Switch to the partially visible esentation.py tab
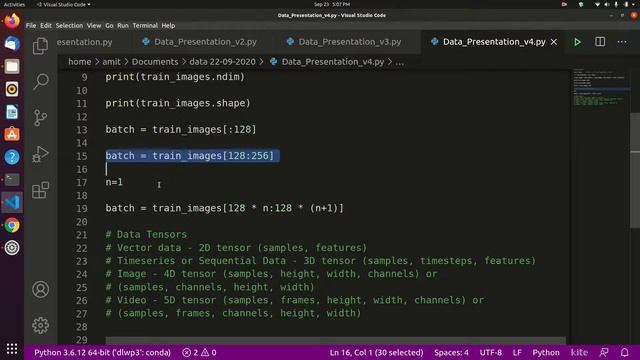Image resolution: width=640 pixels, height=360 pixels. (84, 42)
